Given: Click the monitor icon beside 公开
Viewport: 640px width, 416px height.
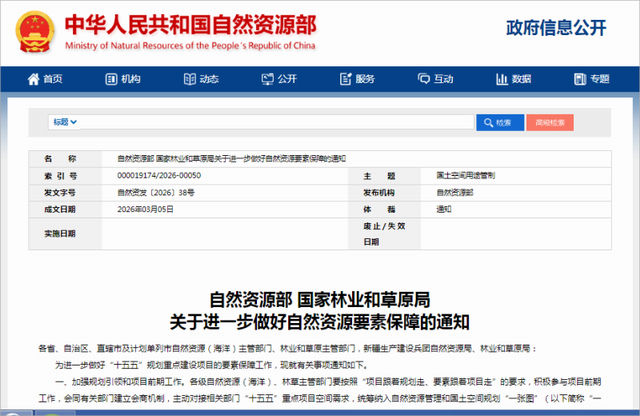Looking at the screenshot, I should coord(268,79).
